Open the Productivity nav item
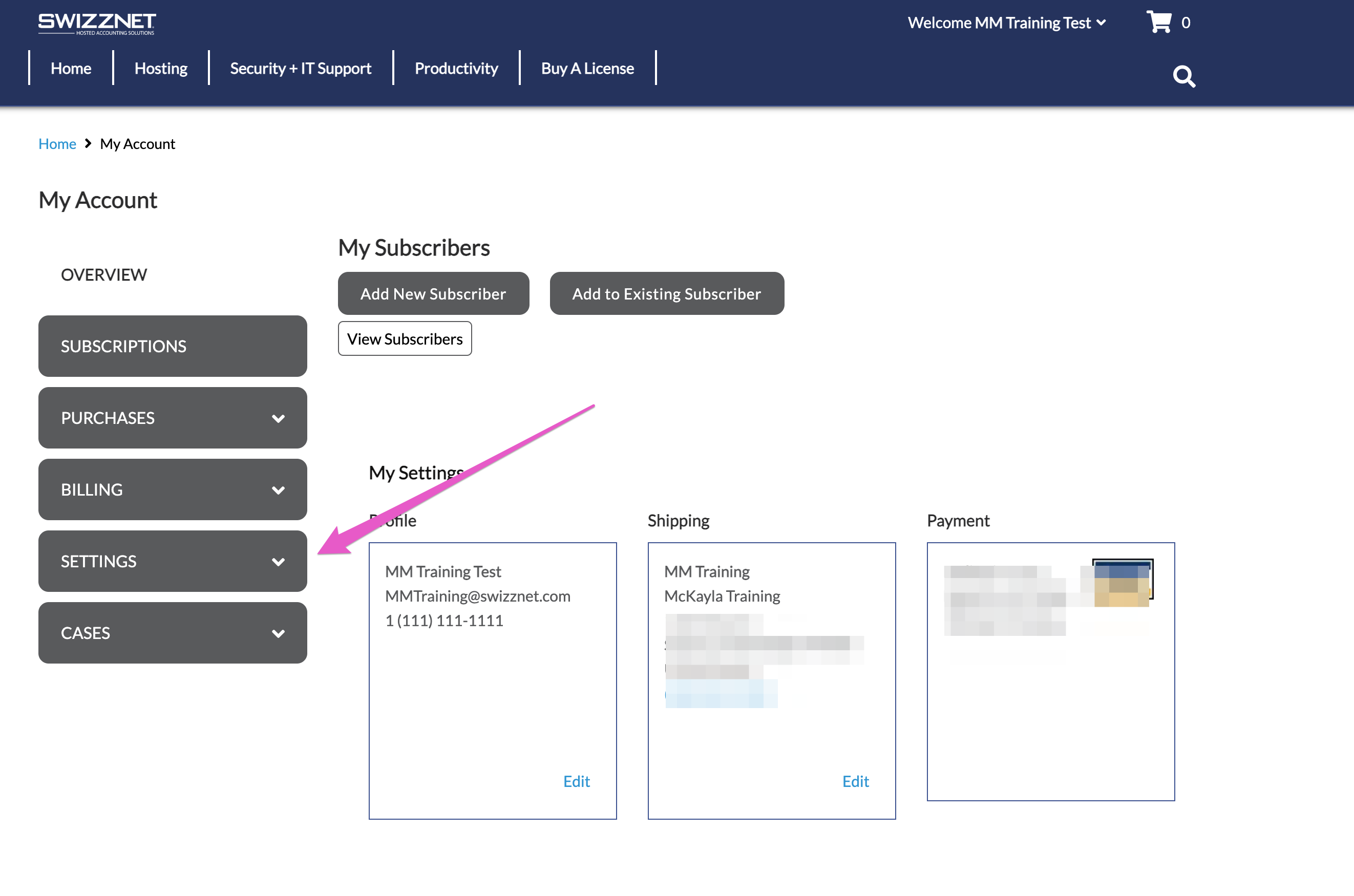 pyautogui.click(x=456, y=68)
